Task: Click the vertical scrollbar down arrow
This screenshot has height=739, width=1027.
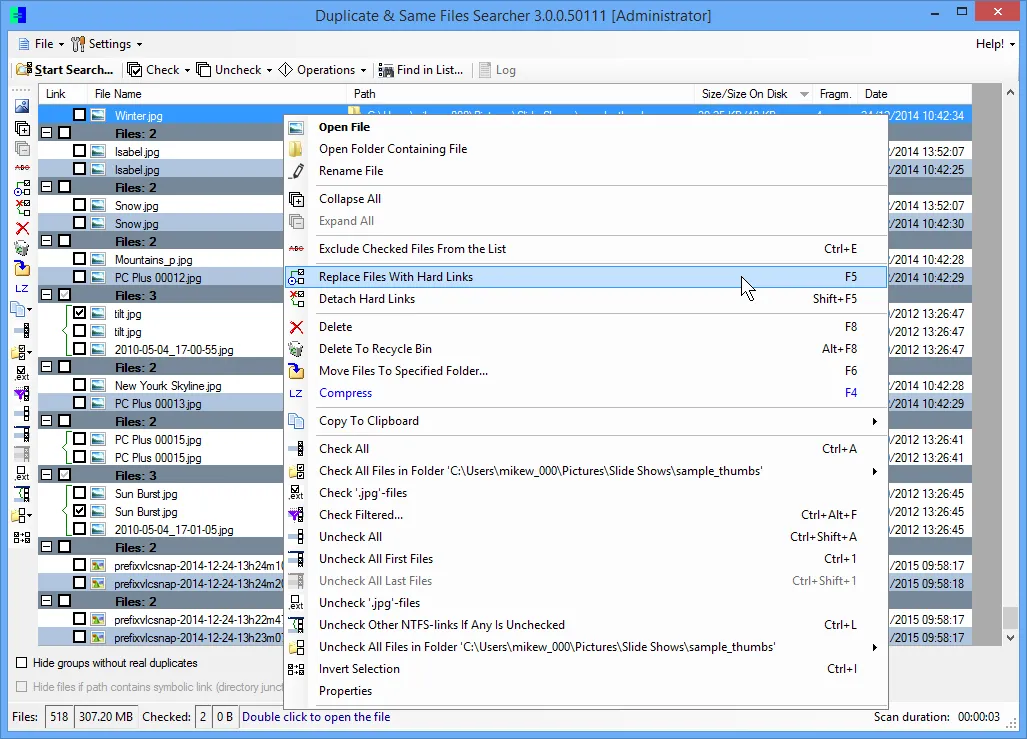Action: pos(1010,637)
